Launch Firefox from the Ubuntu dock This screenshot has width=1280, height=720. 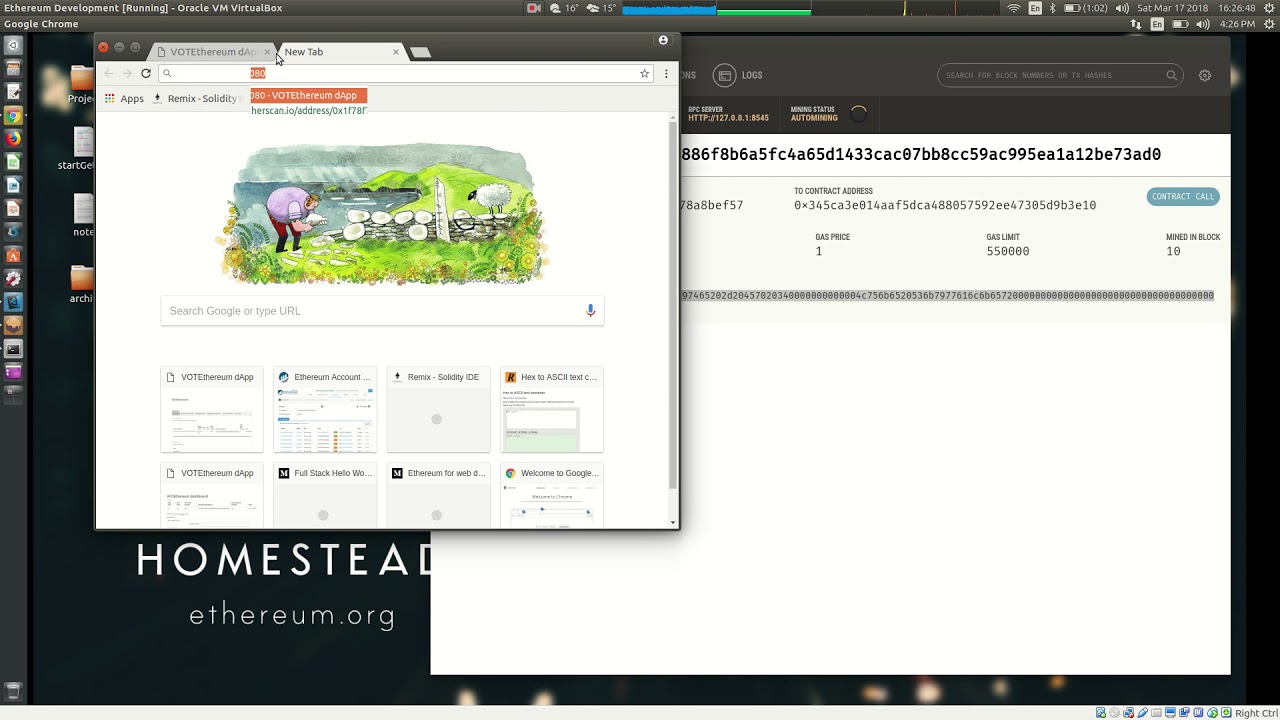[13, 139]
